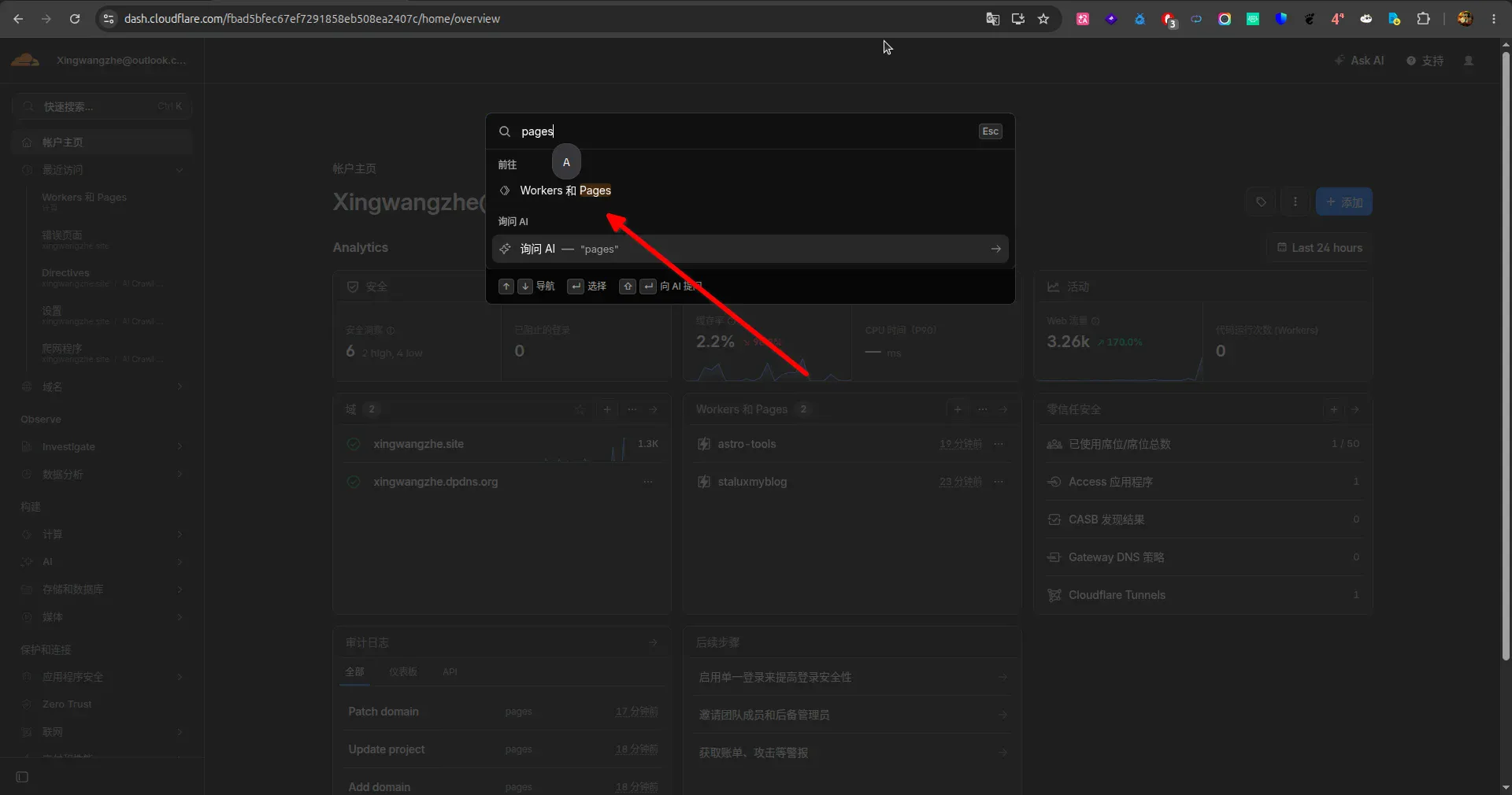Collapse the sidebar with the bottom panel icon
This screenshot has height=795, width=1512.
pyautogui.click(x=22, y=777)
